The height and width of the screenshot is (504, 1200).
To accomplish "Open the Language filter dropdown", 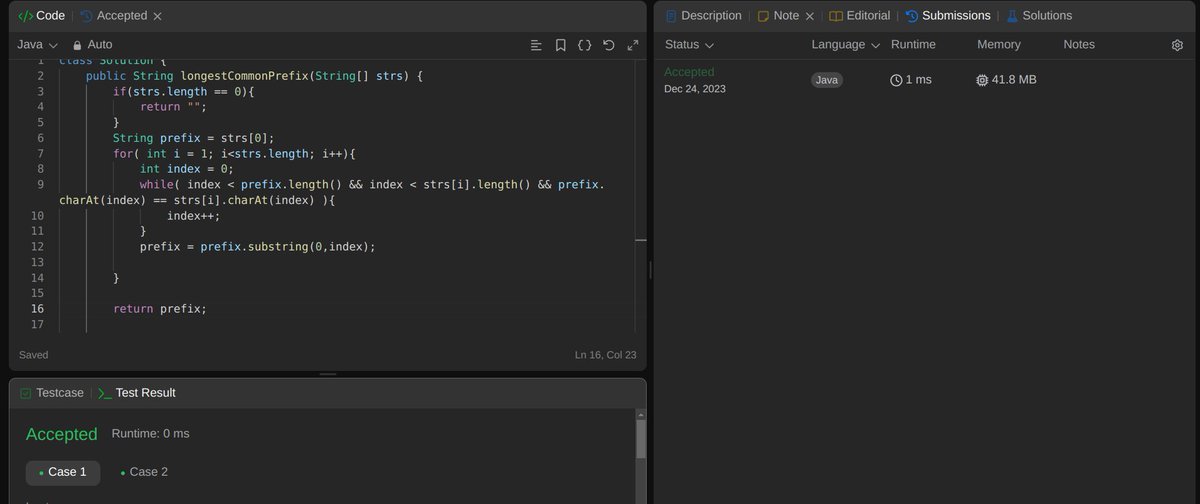I will point(846,45).
